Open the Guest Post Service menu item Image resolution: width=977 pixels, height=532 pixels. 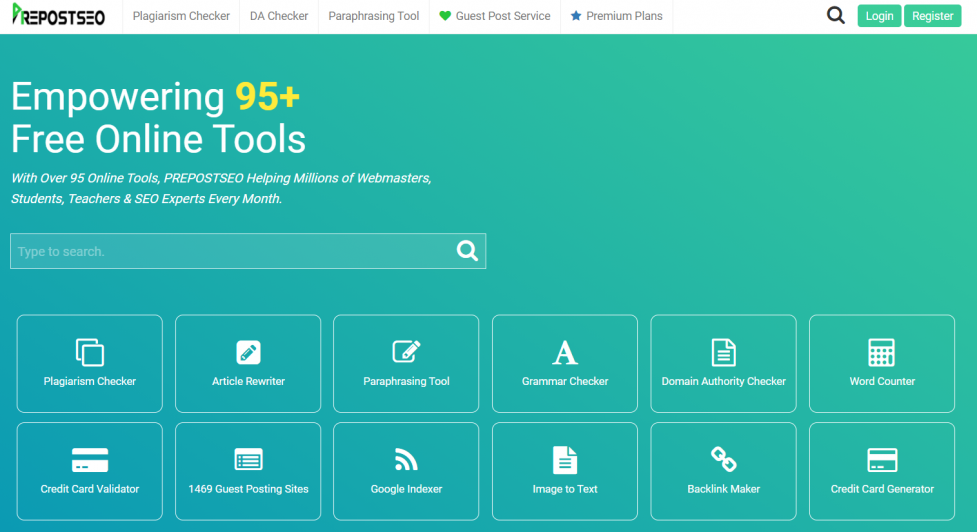coord(503,16)
